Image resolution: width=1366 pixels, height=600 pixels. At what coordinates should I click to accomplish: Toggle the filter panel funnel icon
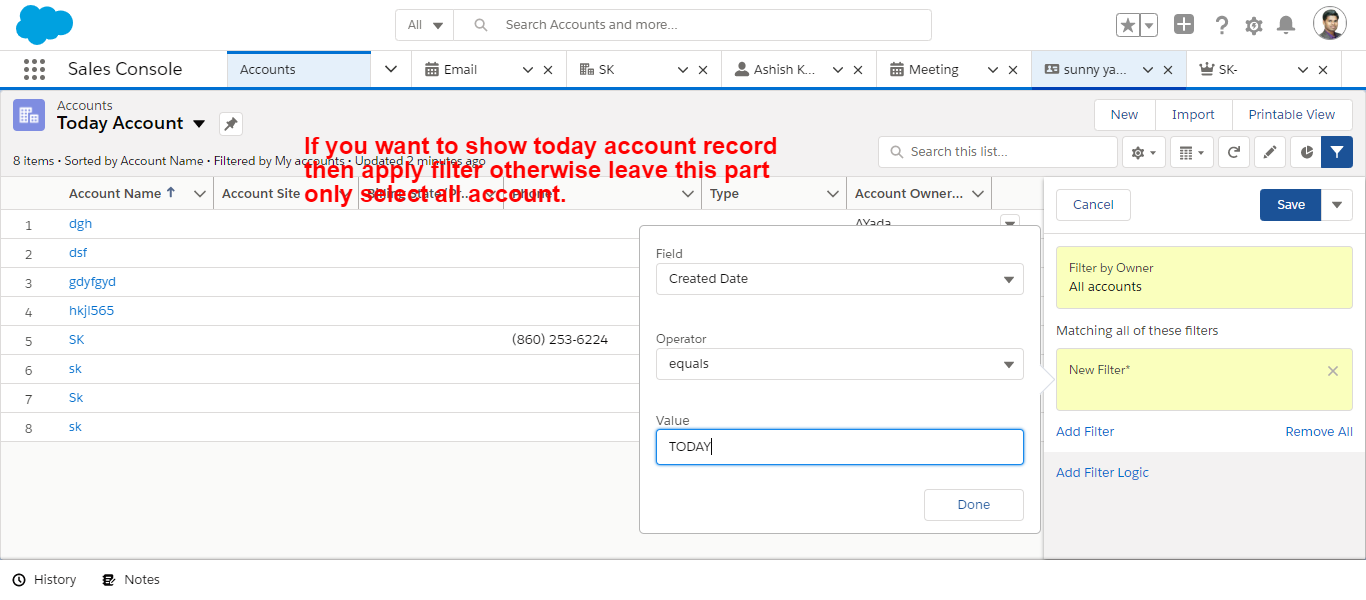(1337, 152)
